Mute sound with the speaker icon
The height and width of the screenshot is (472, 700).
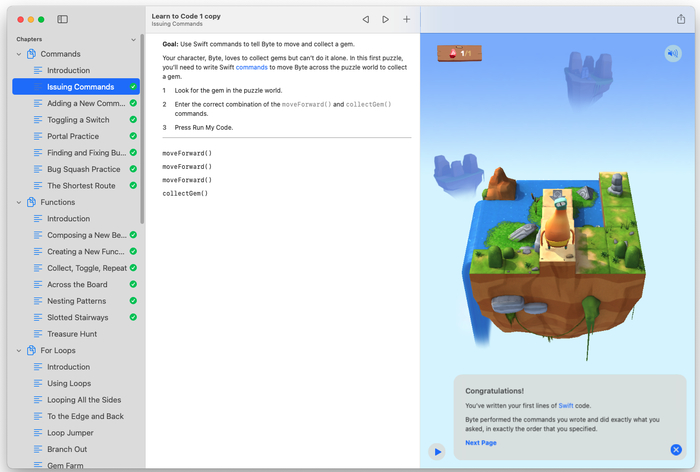[x=673, y=54]
